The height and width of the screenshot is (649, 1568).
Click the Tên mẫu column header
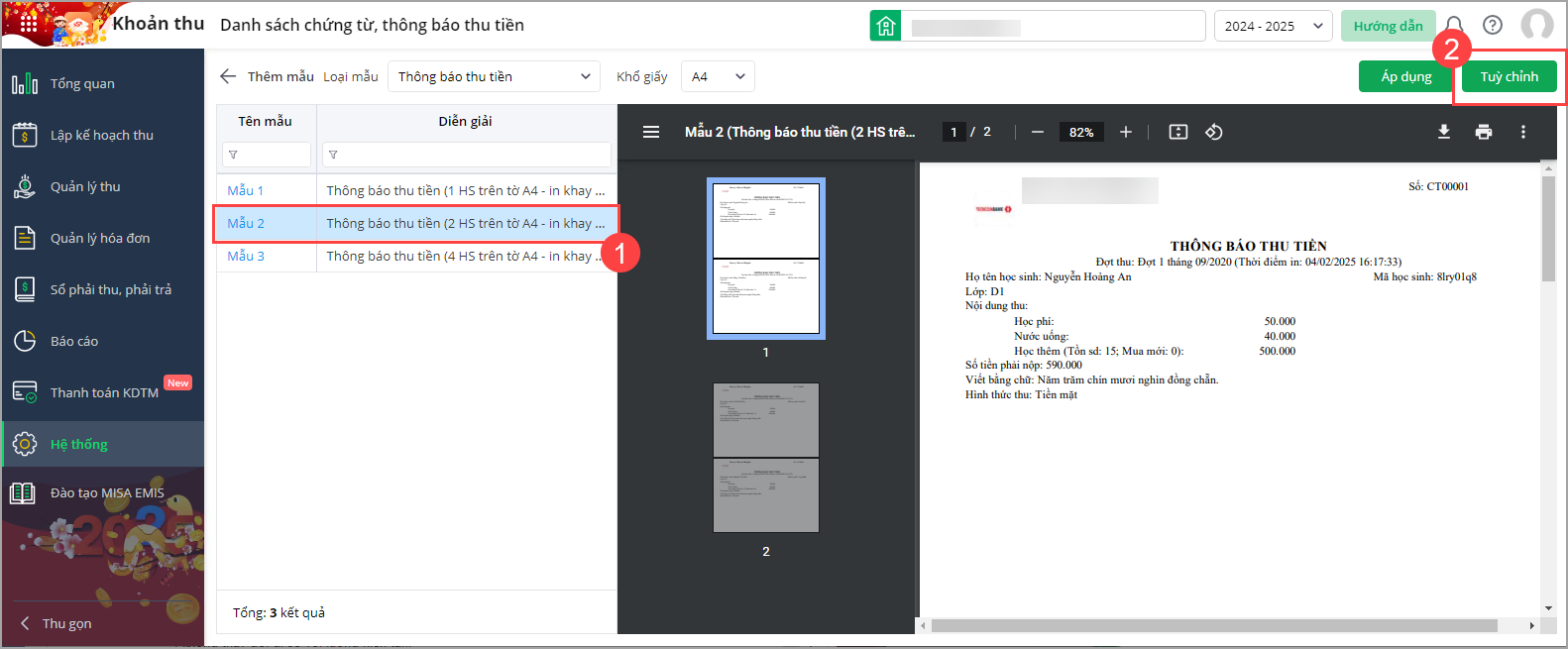click(265, 121)
